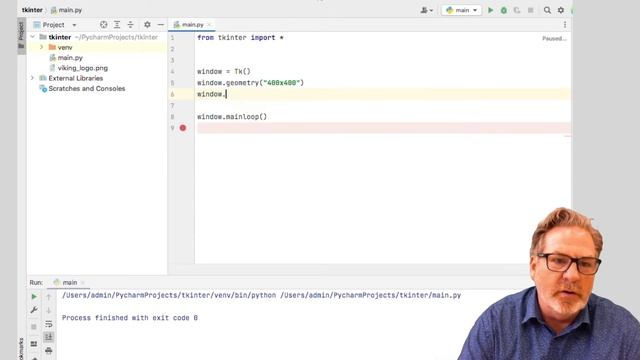Open the user account menu icon
Viewport: 640px width, 360px height.
pyautogui.click(x=427, y=10)
